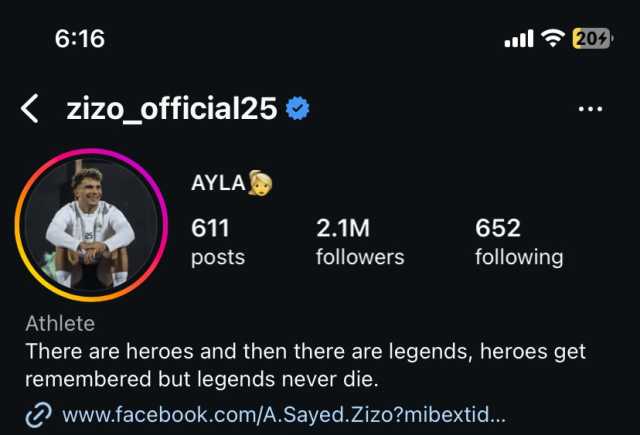Tap the "following" label text

click(x=519, y=258)
